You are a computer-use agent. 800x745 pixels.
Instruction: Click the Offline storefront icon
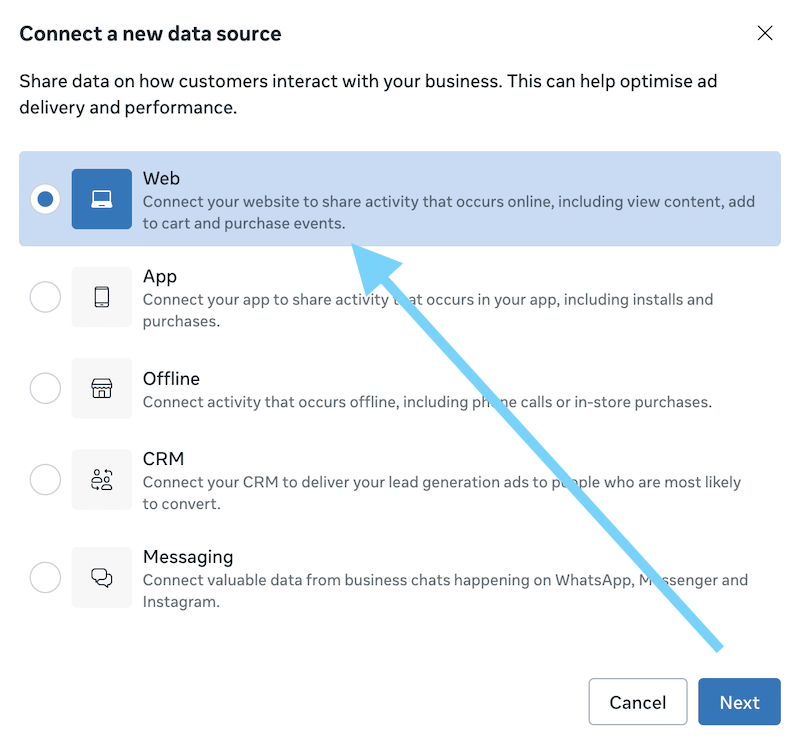click(102, 388)
